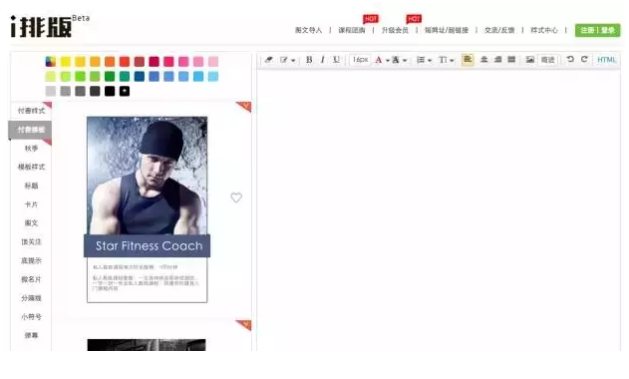Pick the pure black color swatch
This screenshot has height=379, width=629.
coord(110,91)
